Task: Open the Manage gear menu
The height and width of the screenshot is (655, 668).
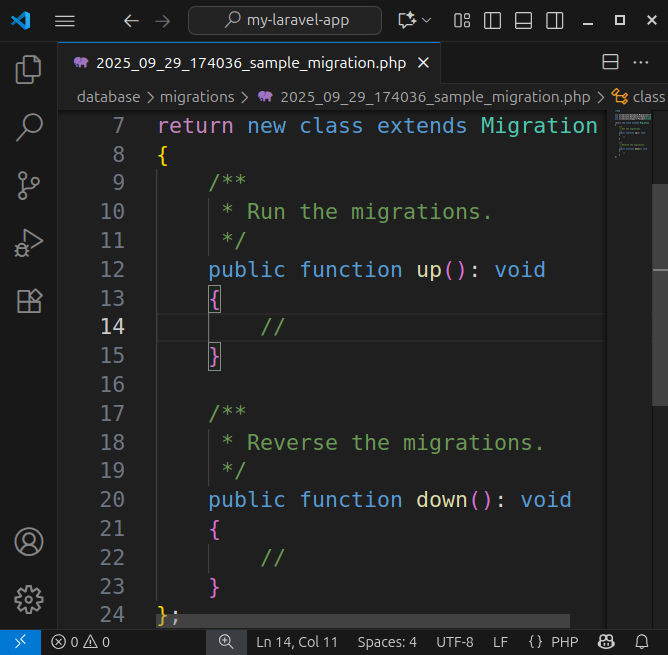Action: coord(29,600)
